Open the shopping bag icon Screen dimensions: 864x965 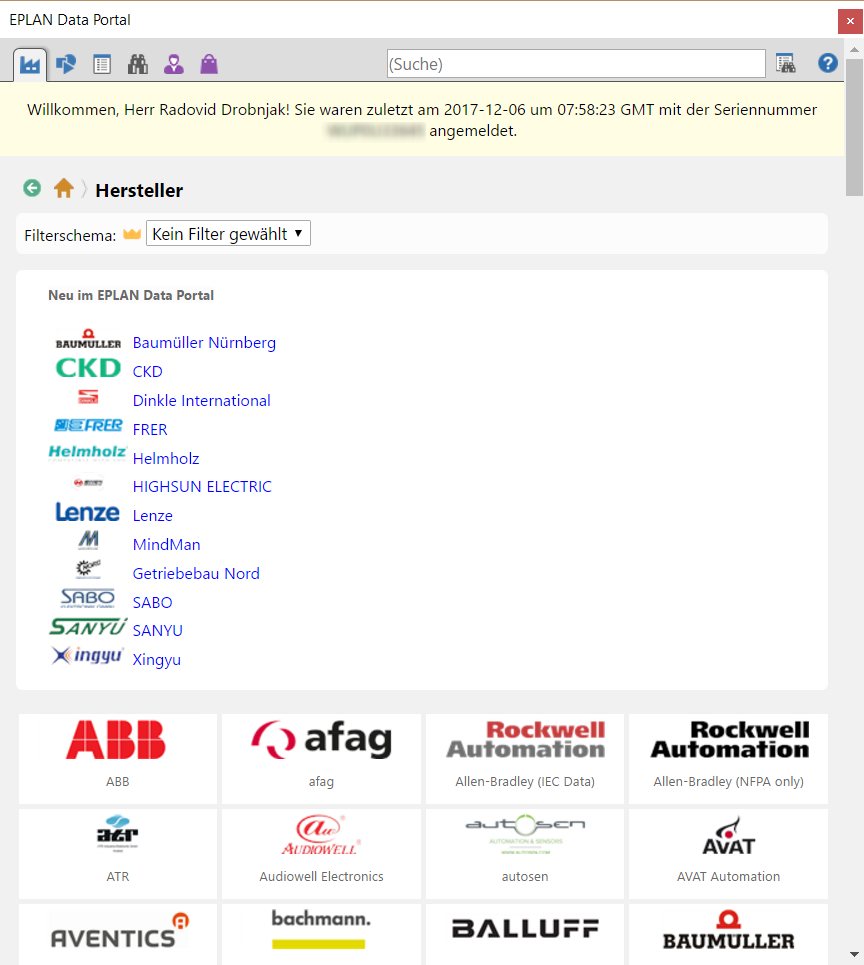[x=208, y=63]
